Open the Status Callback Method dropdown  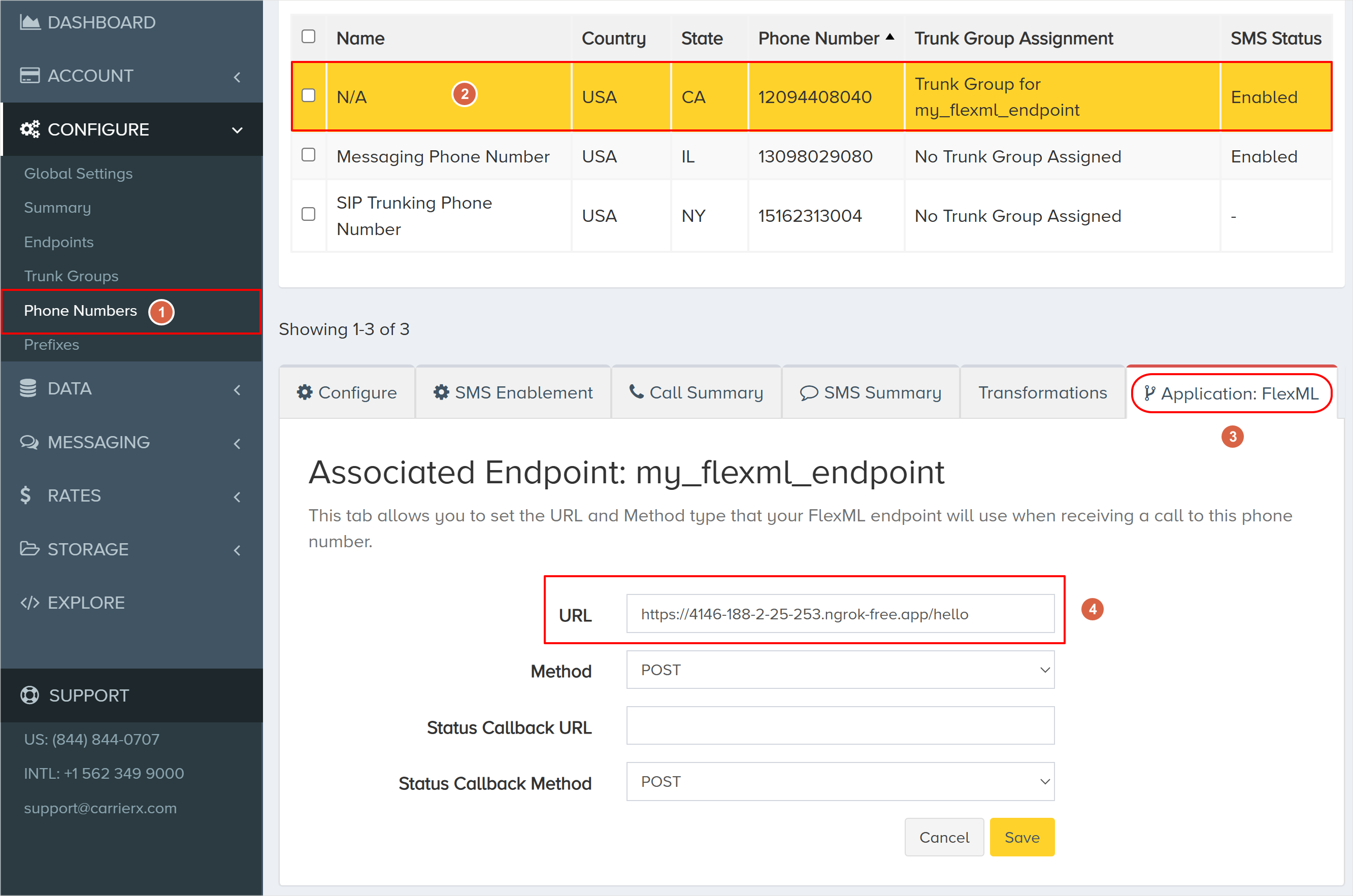tap(840, 781)
